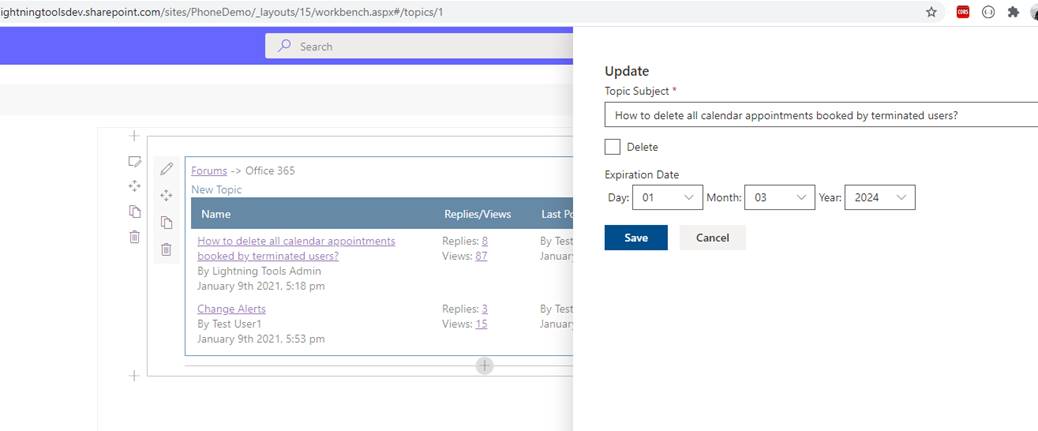Open the section edit icon on the far left
Image resolution: width=1038 pixels, height=431 pixels.
point(134,161)
